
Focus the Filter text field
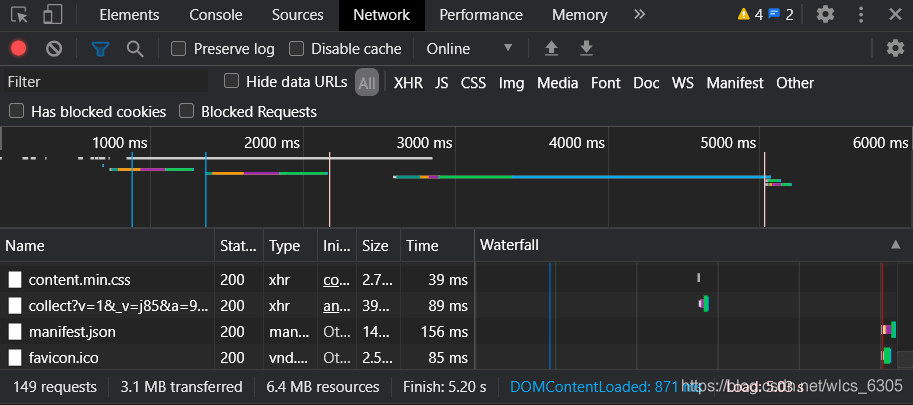pos(106,81)
